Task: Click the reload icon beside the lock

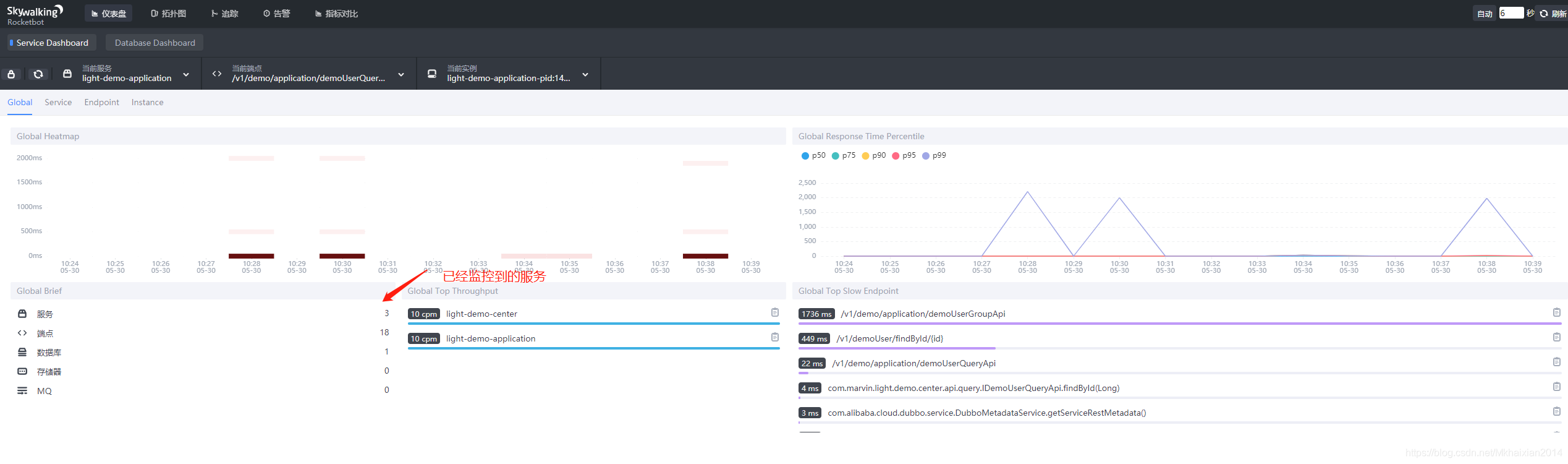Action: [x=38, y=74]
